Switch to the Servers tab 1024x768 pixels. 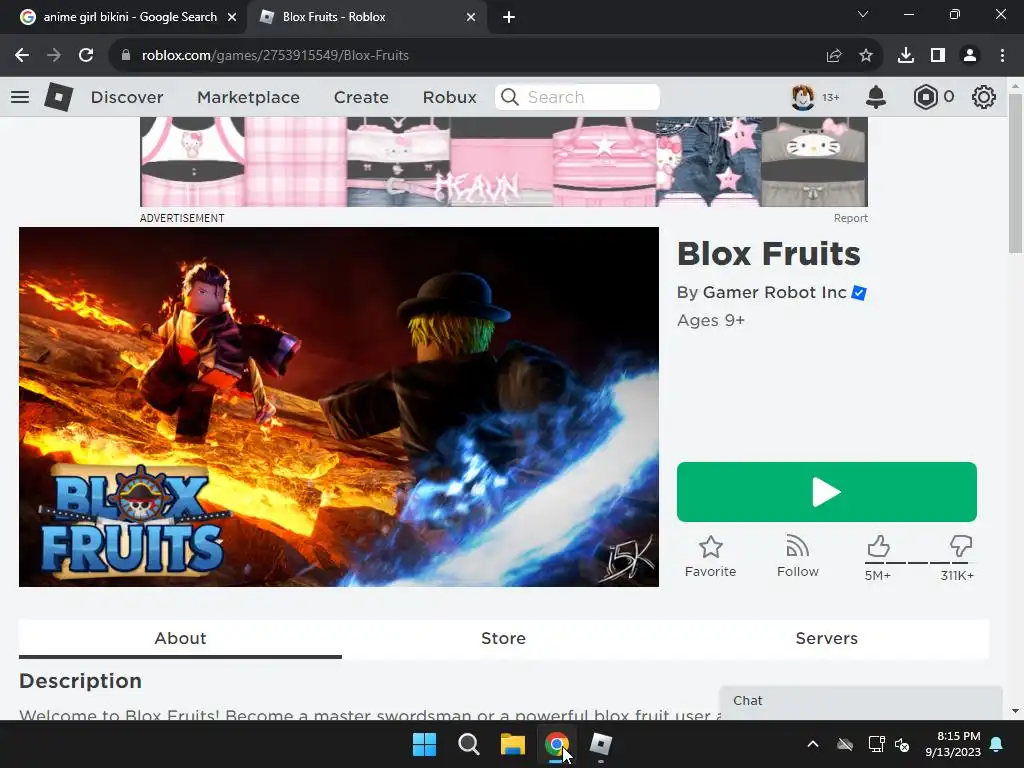pyautogui.click(x=827, y=638)
